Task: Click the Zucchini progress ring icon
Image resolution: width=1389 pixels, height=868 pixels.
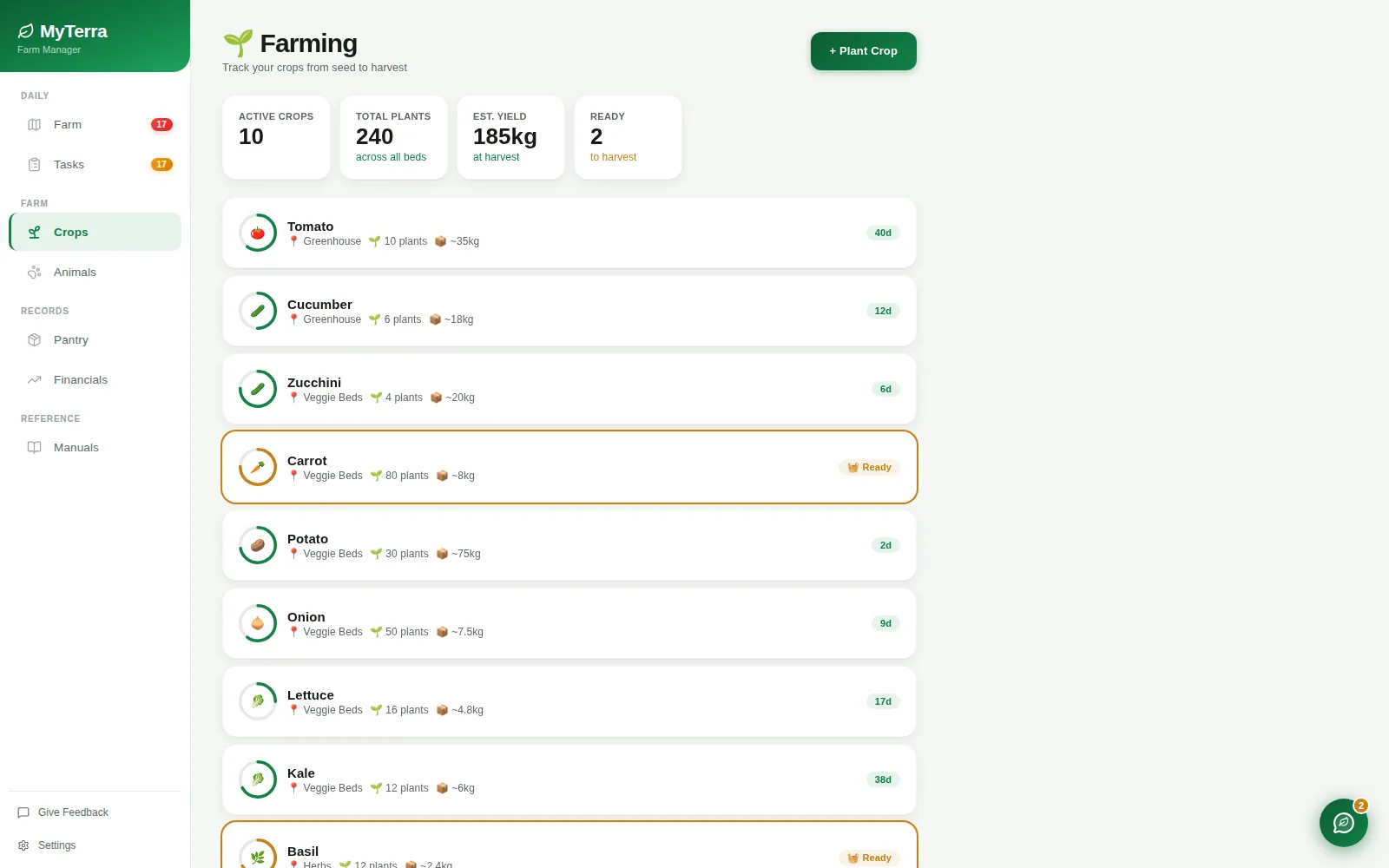Action: point(258,389)
